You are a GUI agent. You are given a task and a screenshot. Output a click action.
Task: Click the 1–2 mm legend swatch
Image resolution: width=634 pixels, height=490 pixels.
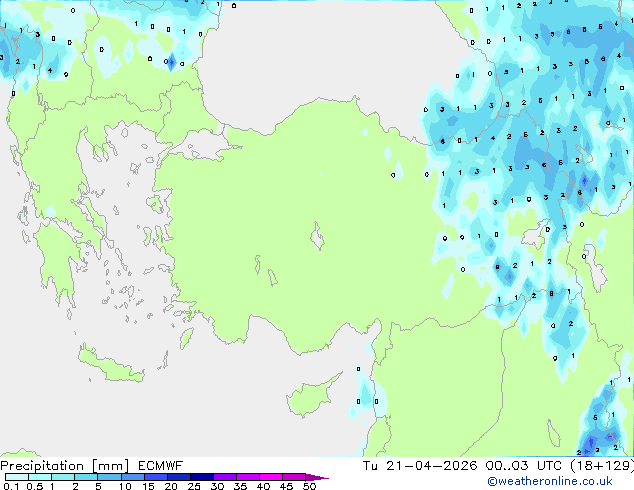pyautogui.click(x=63, y=477)
